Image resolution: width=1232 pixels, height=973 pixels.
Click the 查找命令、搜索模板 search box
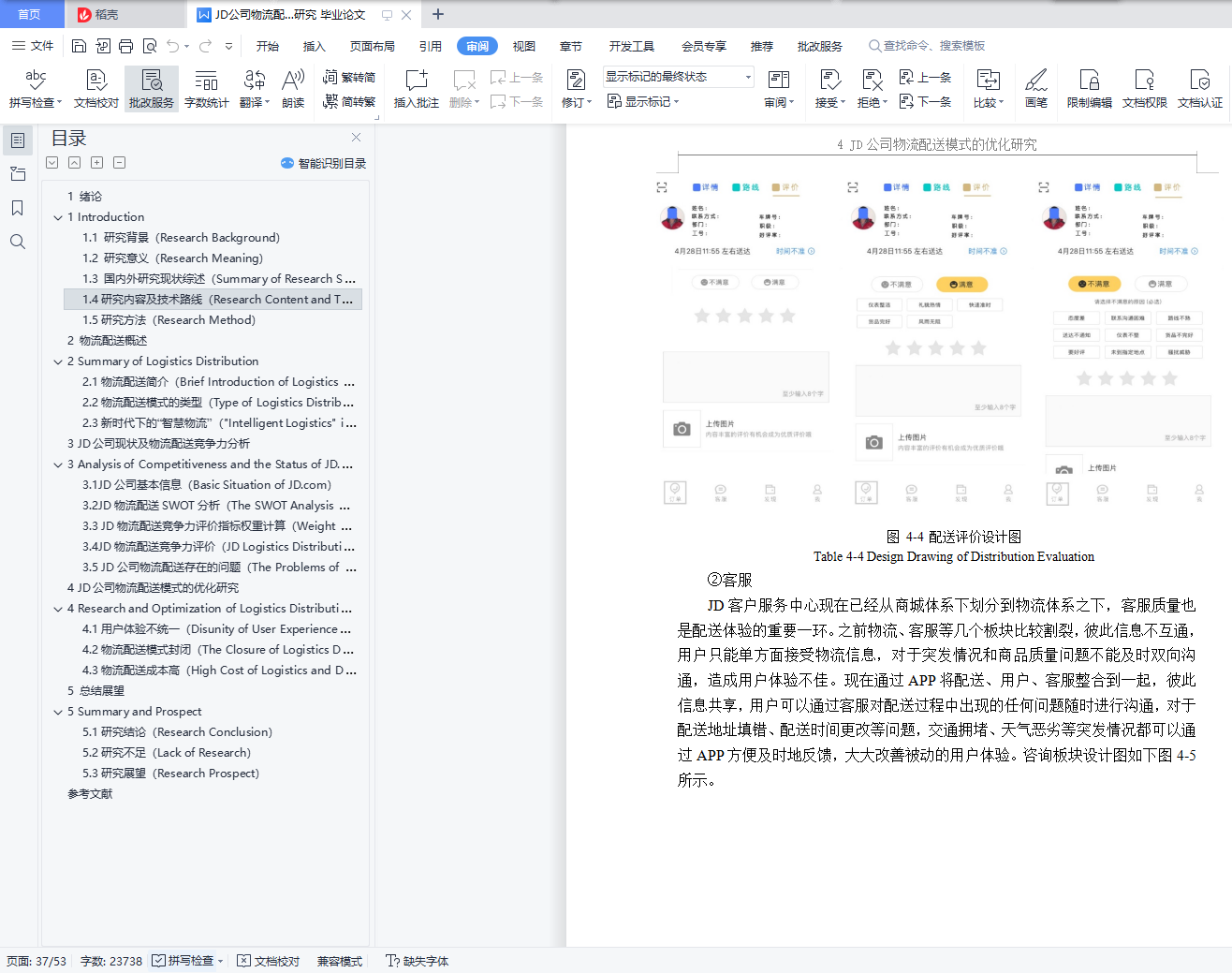click(x=927, y=46)
